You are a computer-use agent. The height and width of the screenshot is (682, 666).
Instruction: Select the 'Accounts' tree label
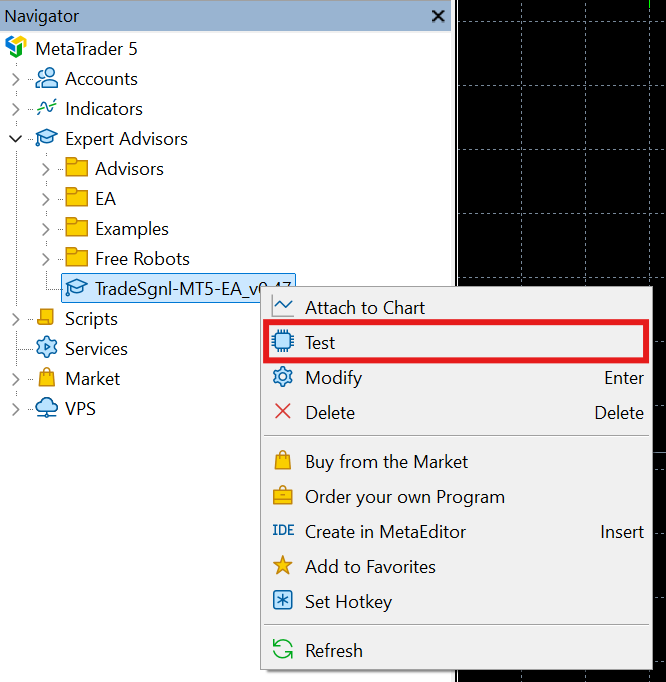(x=101, y=79)
